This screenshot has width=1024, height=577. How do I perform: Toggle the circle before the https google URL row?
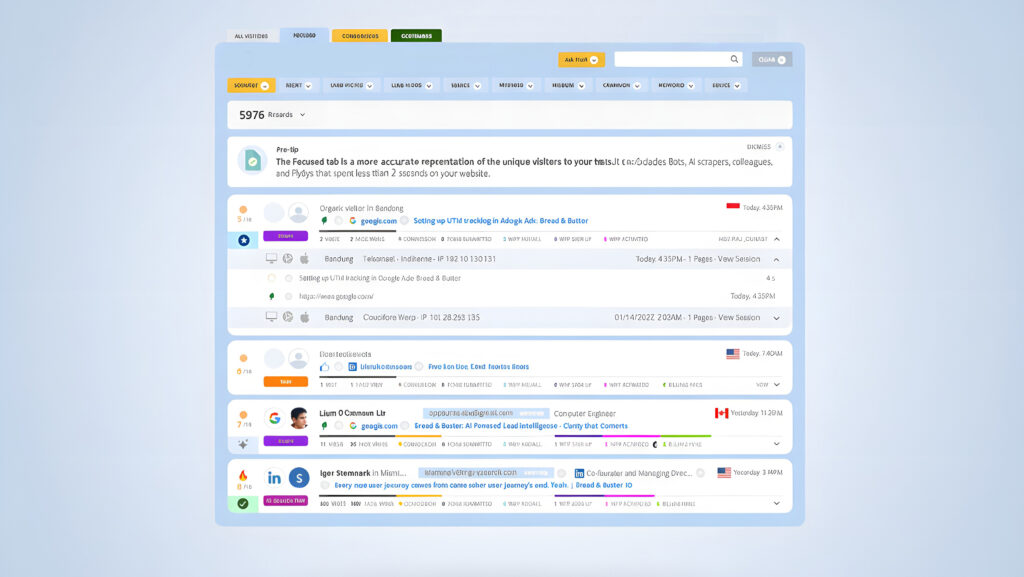(288, 297)
